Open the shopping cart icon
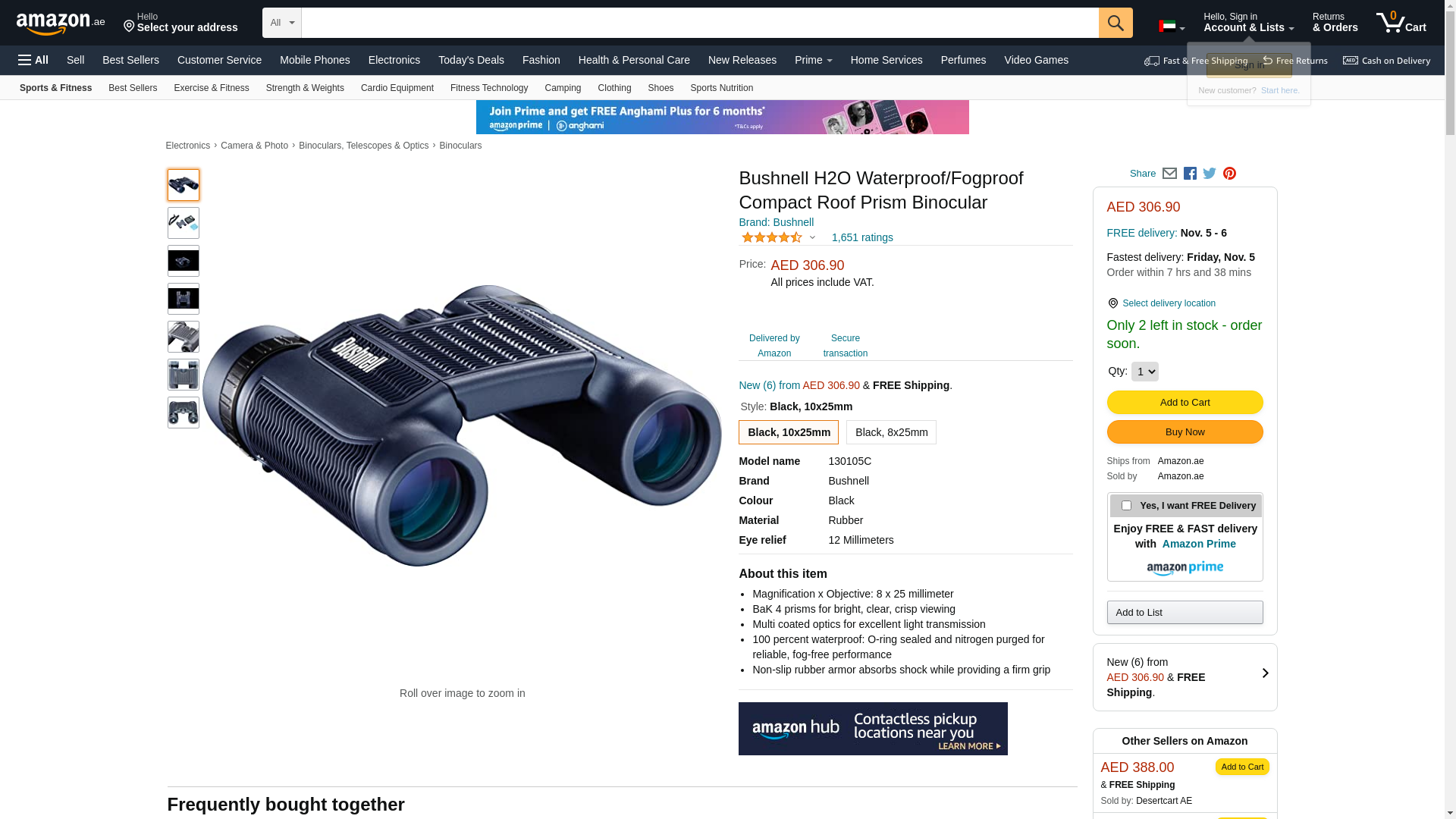 coord(1401,22)
